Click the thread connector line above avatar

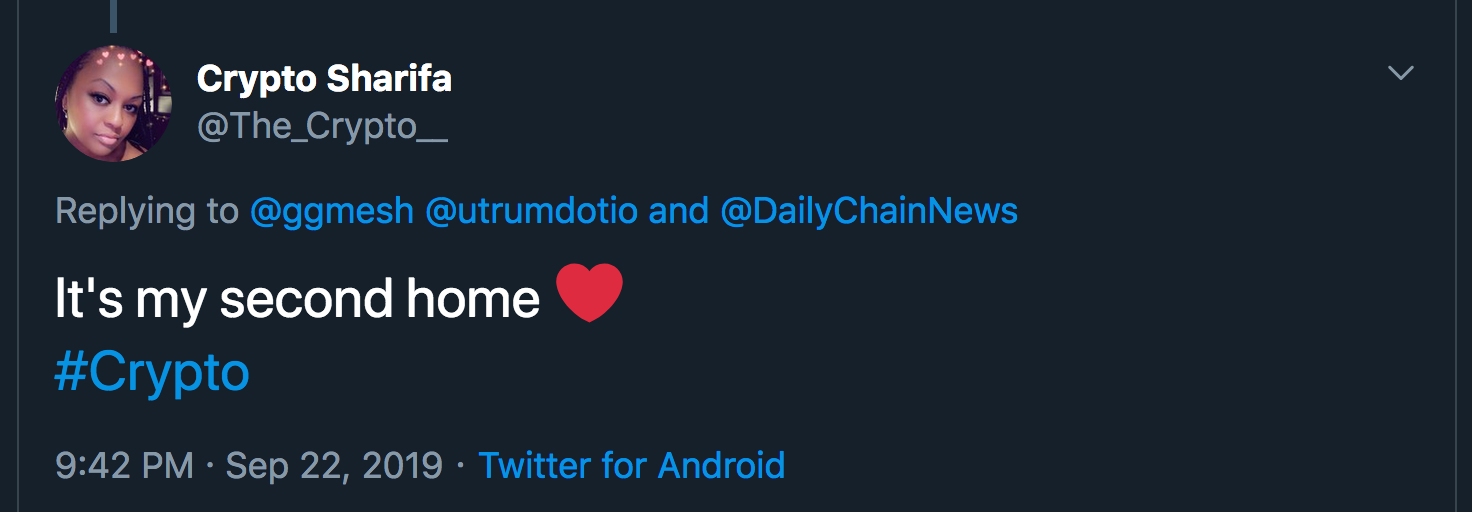coord(113,15)
